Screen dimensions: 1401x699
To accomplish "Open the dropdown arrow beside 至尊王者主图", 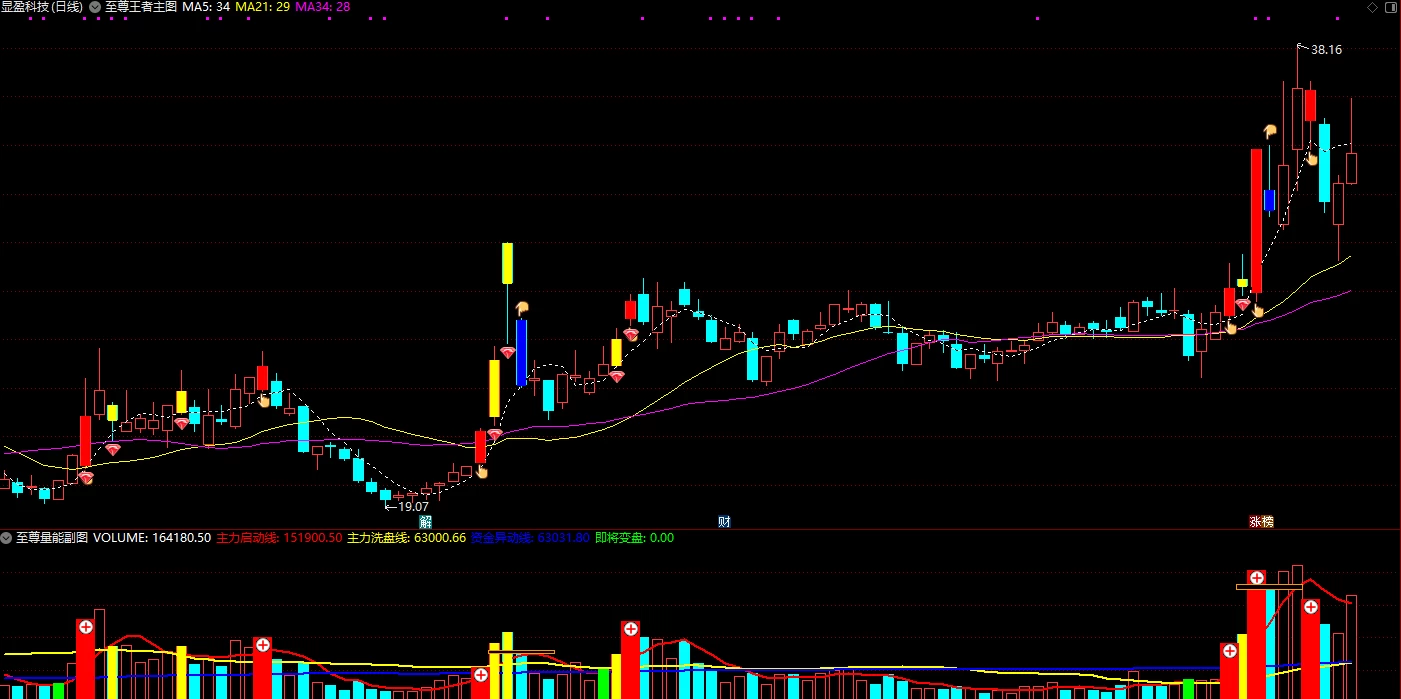I will [95, 6].
